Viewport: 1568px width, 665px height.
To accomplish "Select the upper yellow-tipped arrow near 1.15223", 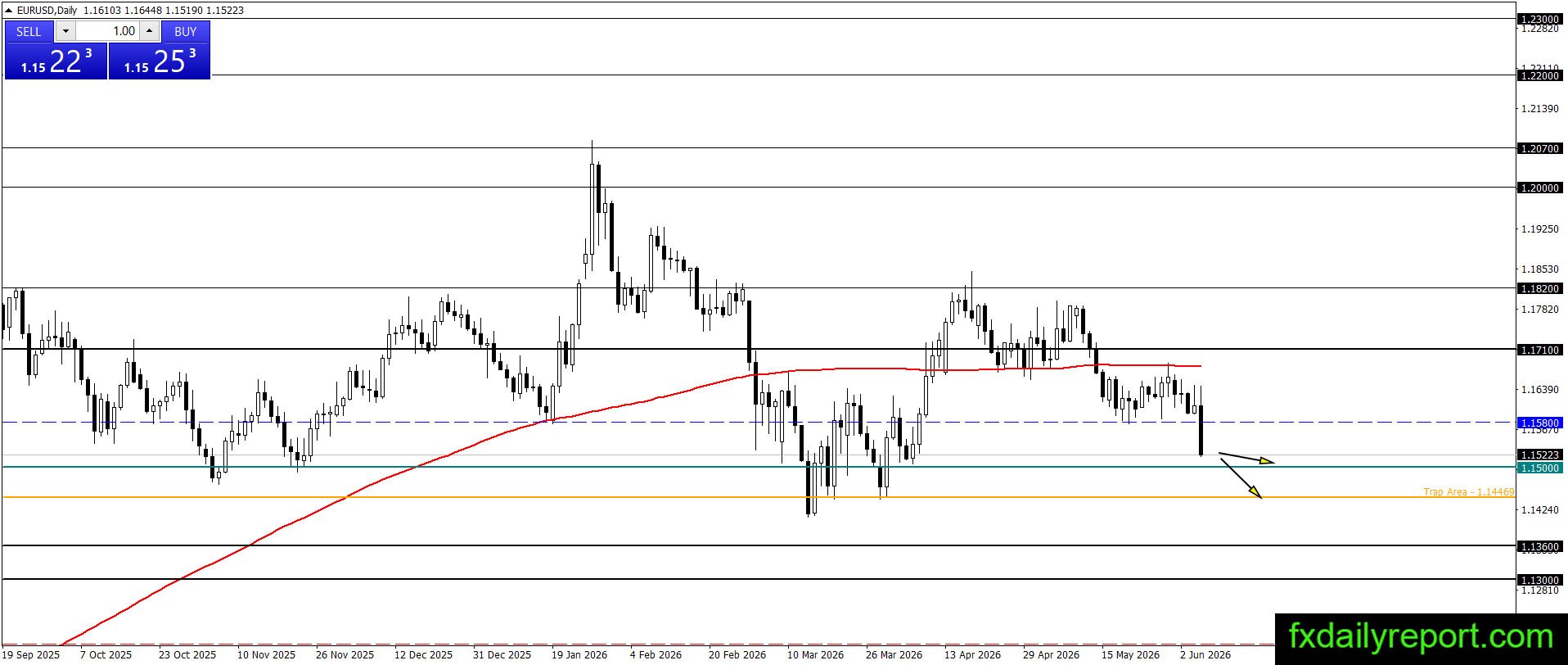I will [1246, 458].
